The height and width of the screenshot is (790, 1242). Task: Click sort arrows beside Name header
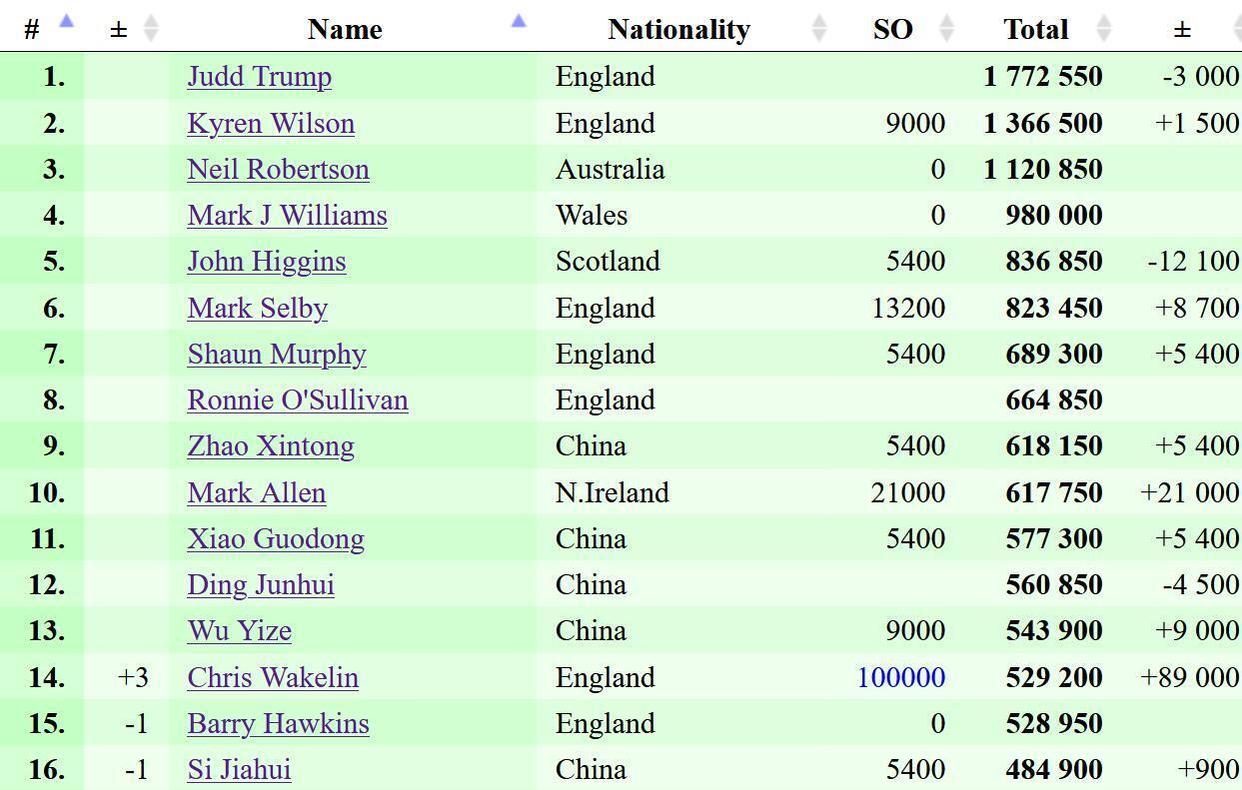[x=518, y=22]
